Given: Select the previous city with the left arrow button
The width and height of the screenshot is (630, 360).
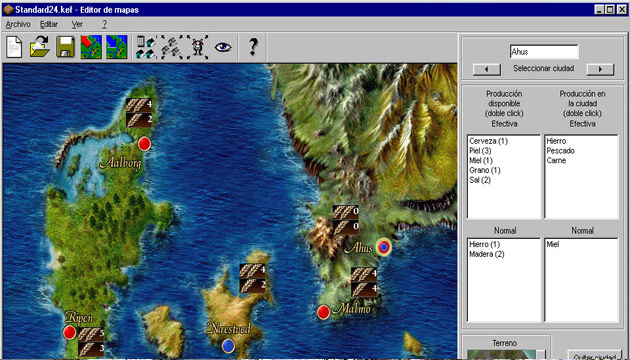Looking at the screenshot, I should tap(487, 69).
